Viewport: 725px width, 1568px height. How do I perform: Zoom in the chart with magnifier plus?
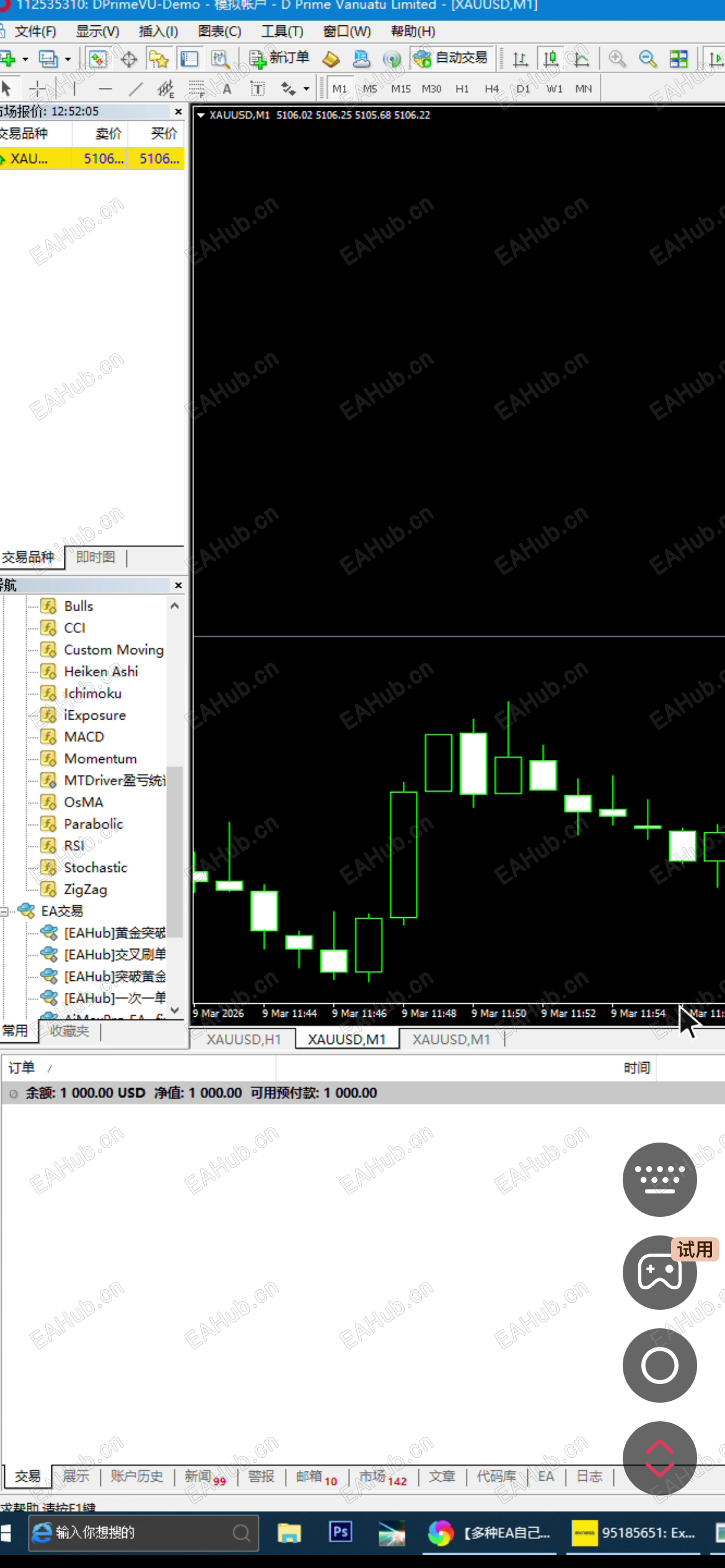pyautogui.click(x=617, y=59)
